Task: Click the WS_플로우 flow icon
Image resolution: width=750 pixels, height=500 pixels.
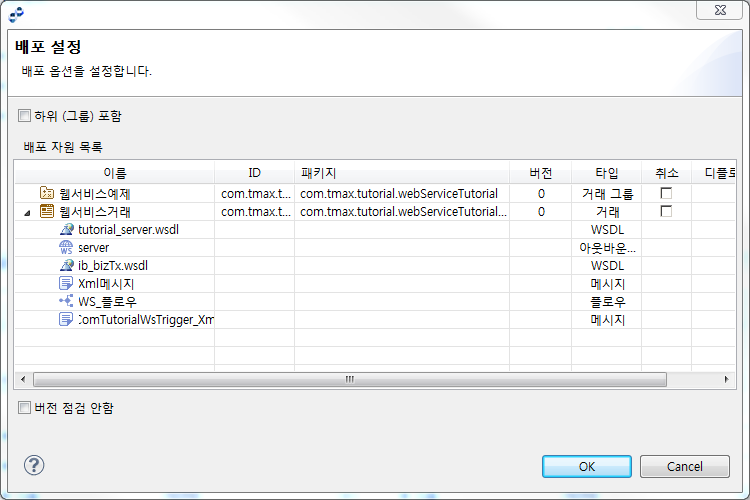Action: pyautogui.click(x=66, y=301)
